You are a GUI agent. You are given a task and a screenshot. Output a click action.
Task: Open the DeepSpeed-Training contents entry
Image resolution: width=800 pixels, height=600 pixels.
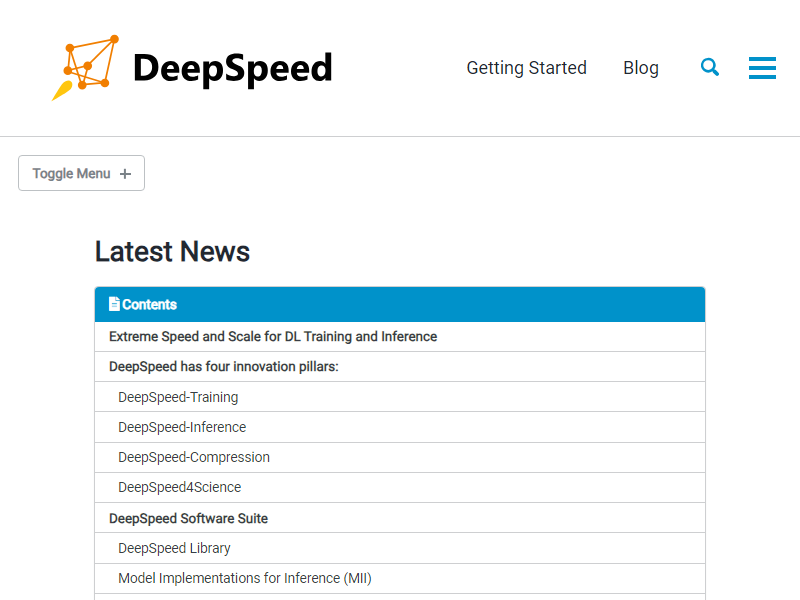tap(400, 397)
